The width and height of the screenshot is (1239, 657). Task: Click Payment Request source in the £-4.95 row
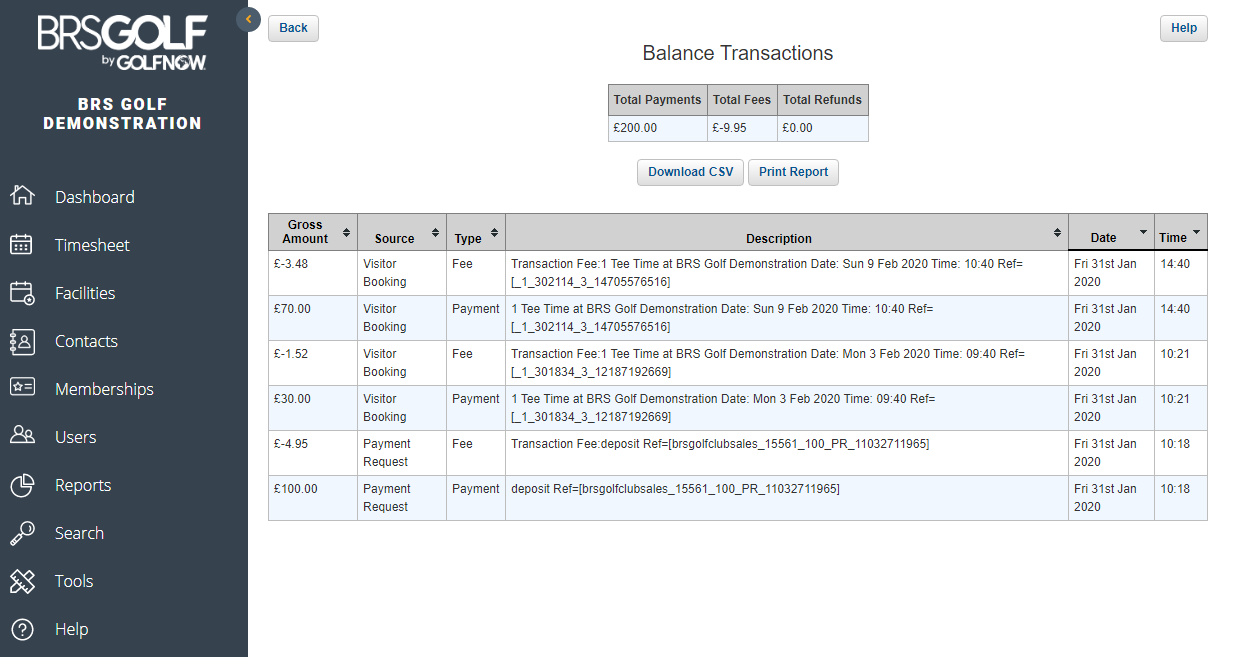tap(387, 453)
